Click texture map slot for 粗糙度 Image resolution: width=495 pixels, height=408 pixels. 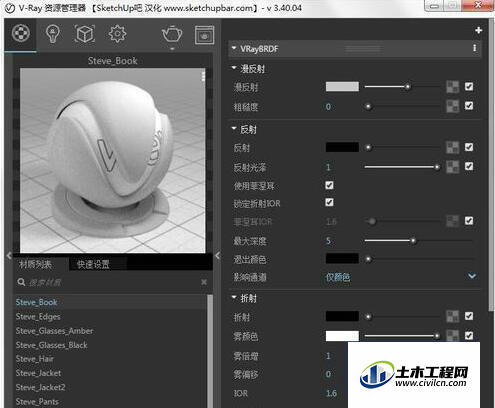(452, 106)
